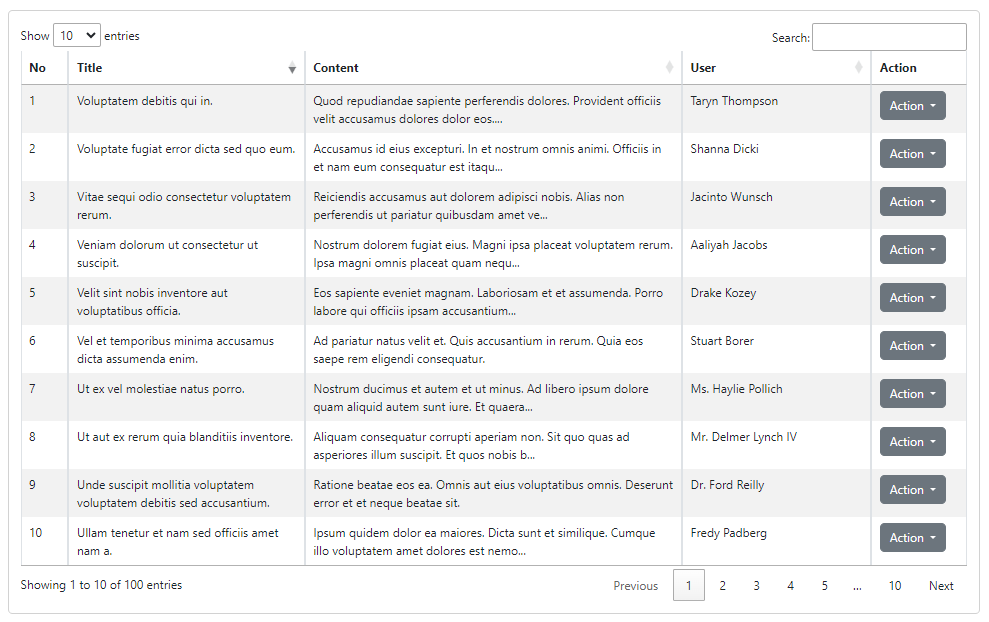Click the Next pagination link
This screenshot has width=989, height=622.
tap(941, 585)
